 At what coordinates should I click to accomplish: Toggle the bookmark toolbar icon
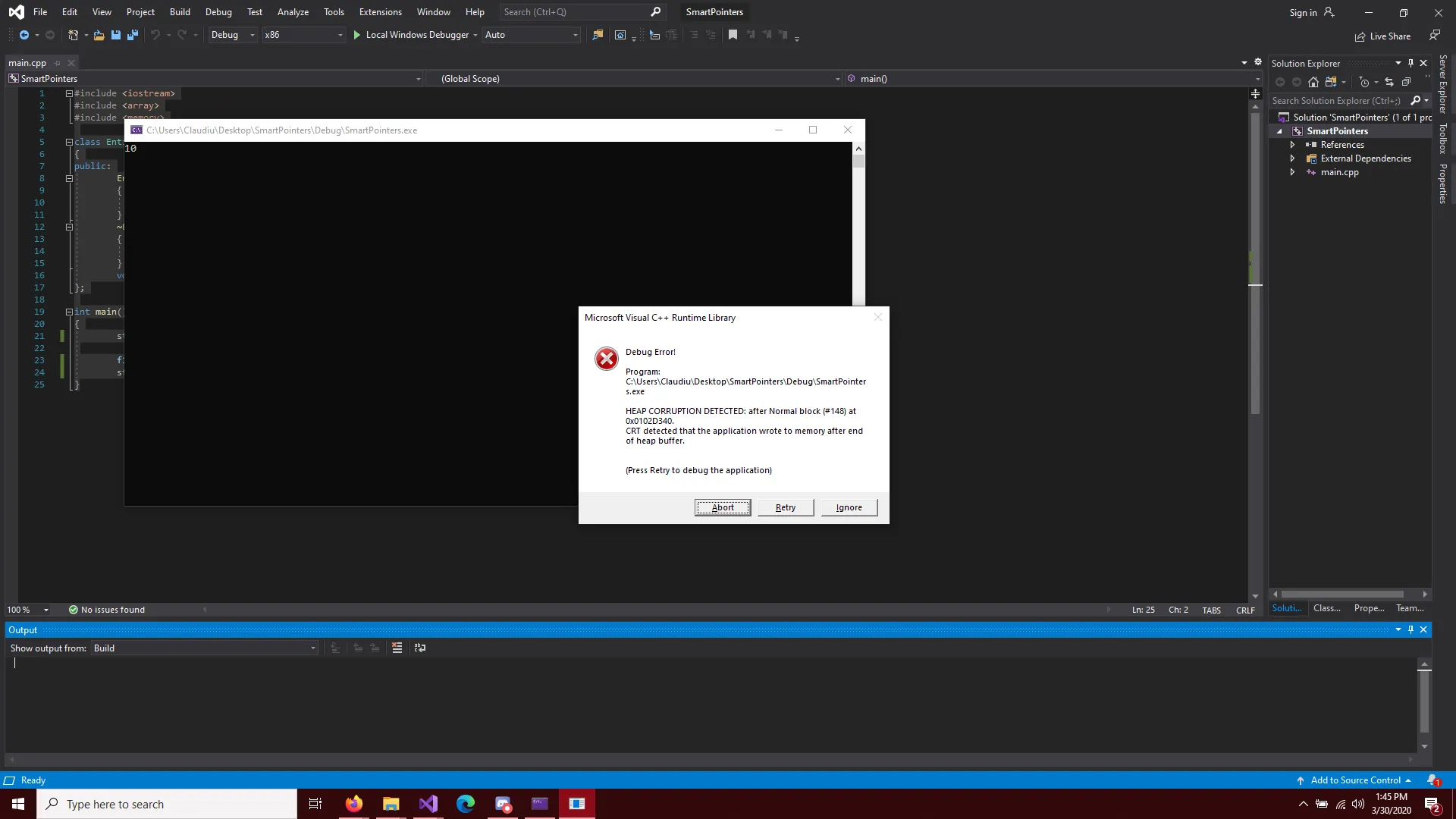733,35
